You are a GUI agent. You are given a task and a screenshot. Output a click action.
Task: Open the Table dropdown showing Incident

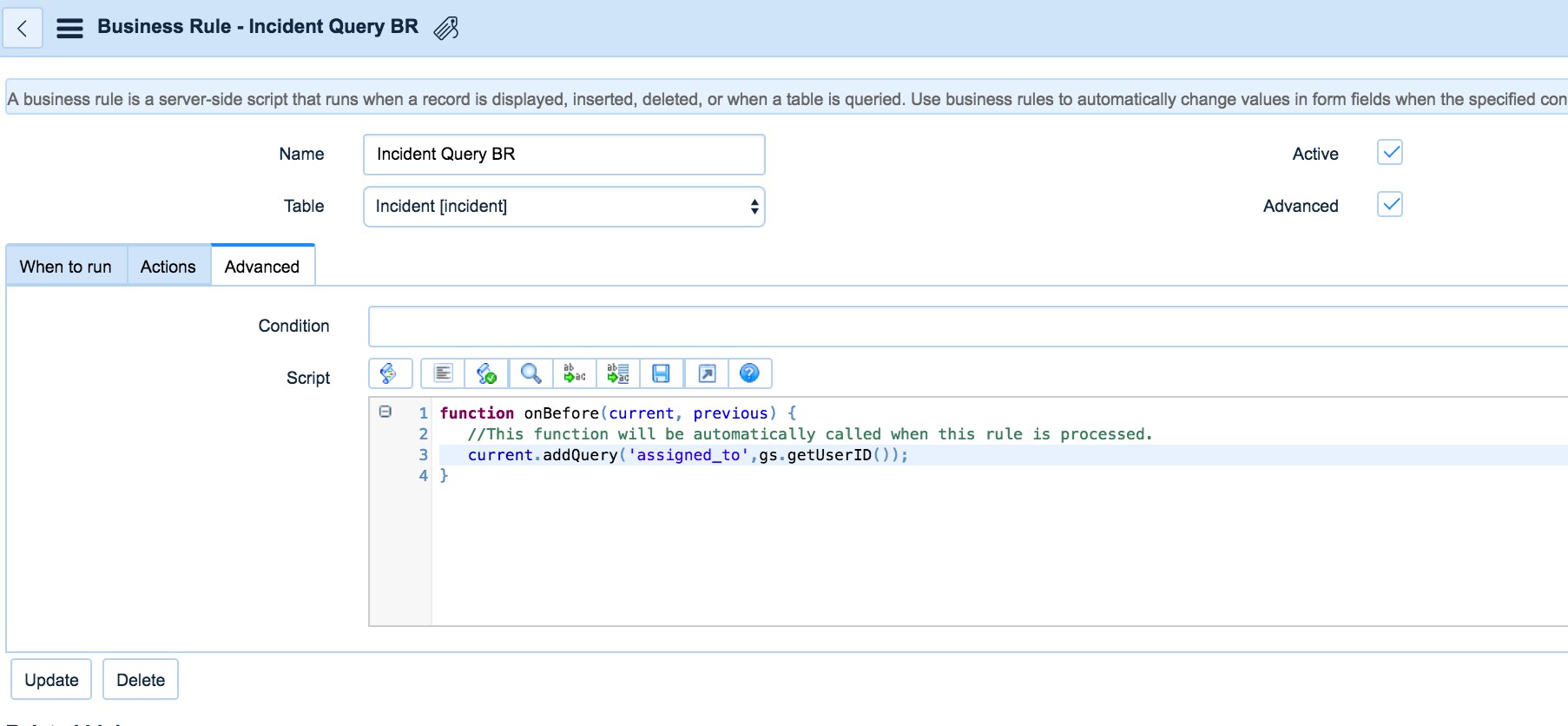[563, 207]
